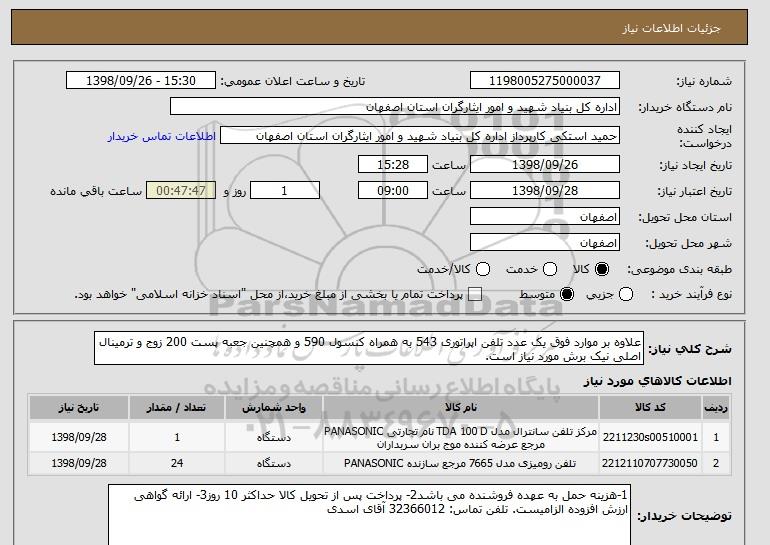
Task: Select the متوسط purchase type radio
Action: [x=567, y=294]
